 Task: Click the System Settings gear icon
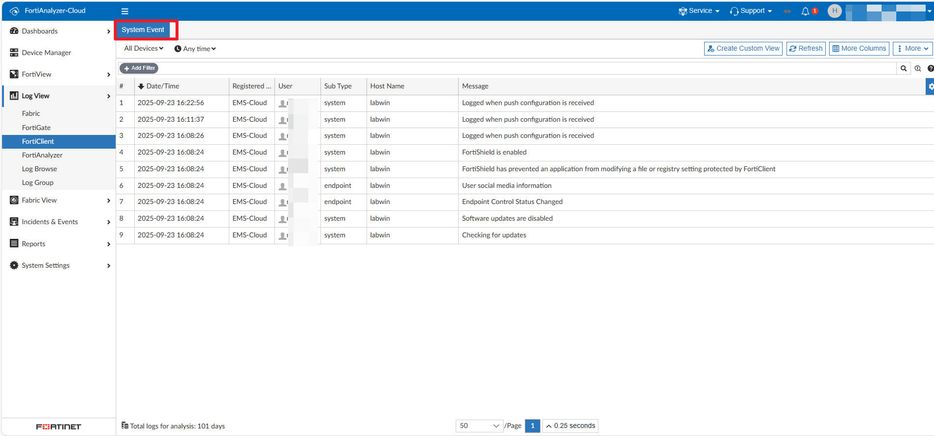pyautogui.click(x=14, y=265)
